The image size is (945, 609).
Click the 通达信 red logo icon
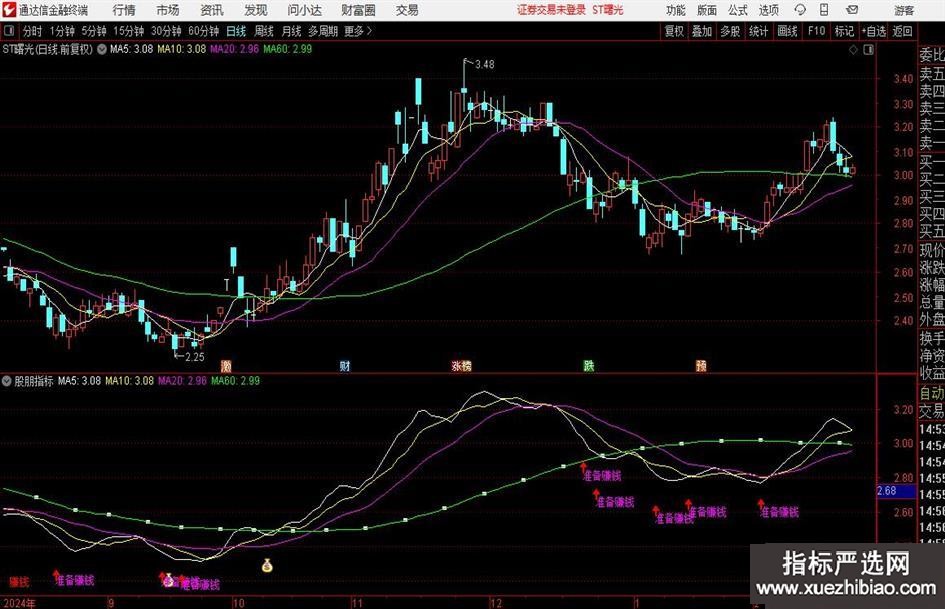(8, 10)
